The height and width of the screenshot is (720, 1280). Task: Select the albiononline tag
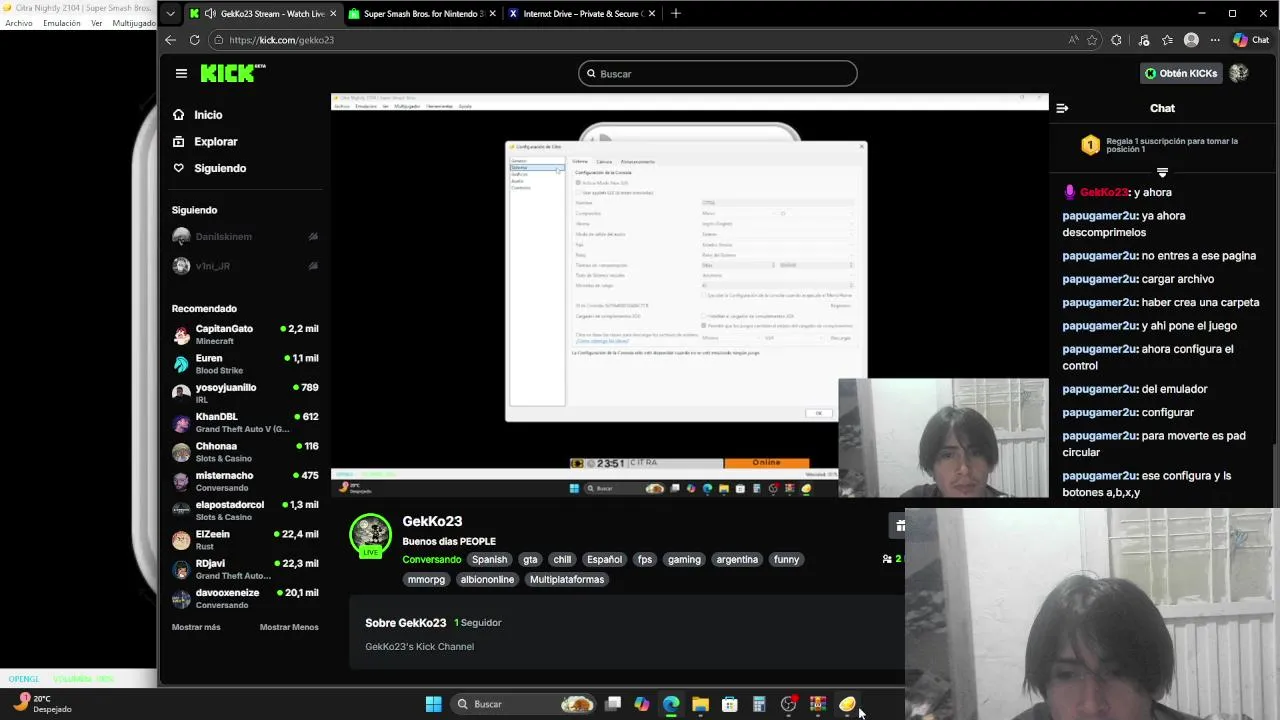click(x=488, y=580)
